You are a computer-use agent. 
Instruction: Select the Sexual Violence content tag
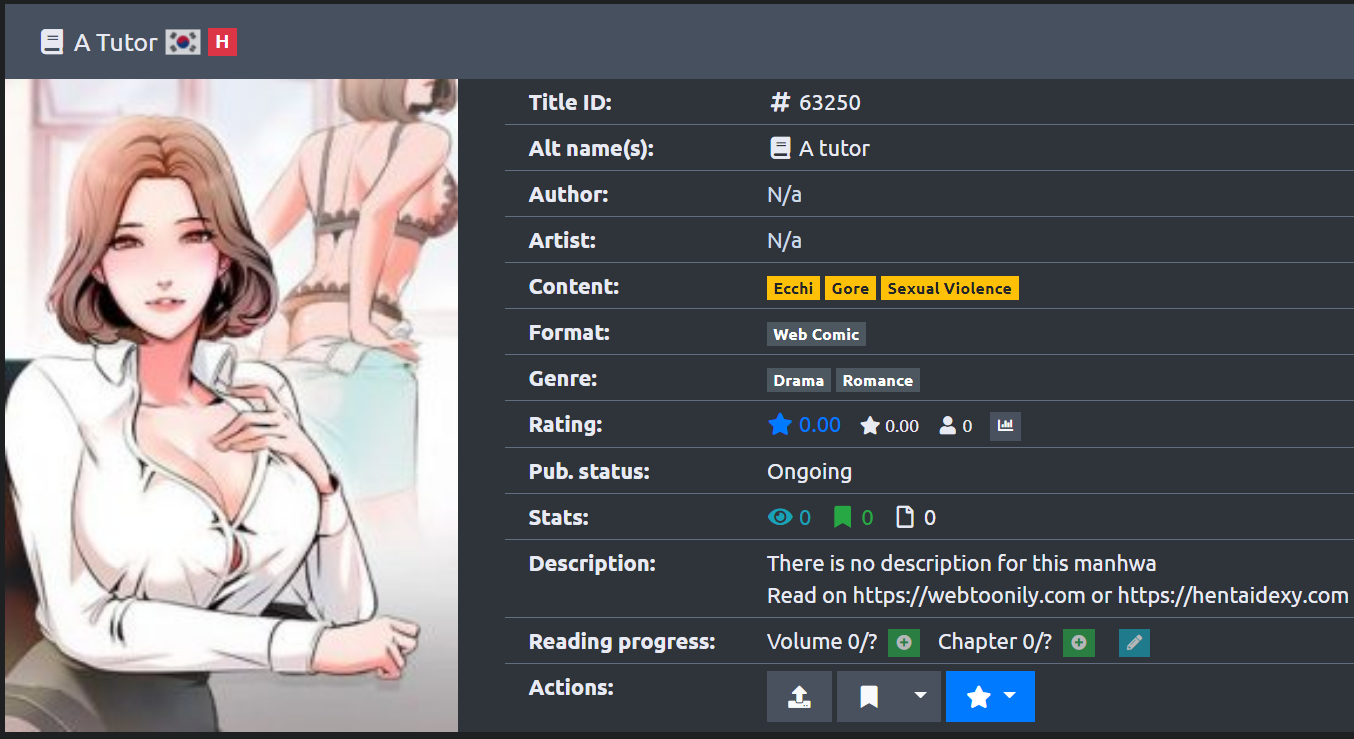pyautogui.click(x=949, y=288)
